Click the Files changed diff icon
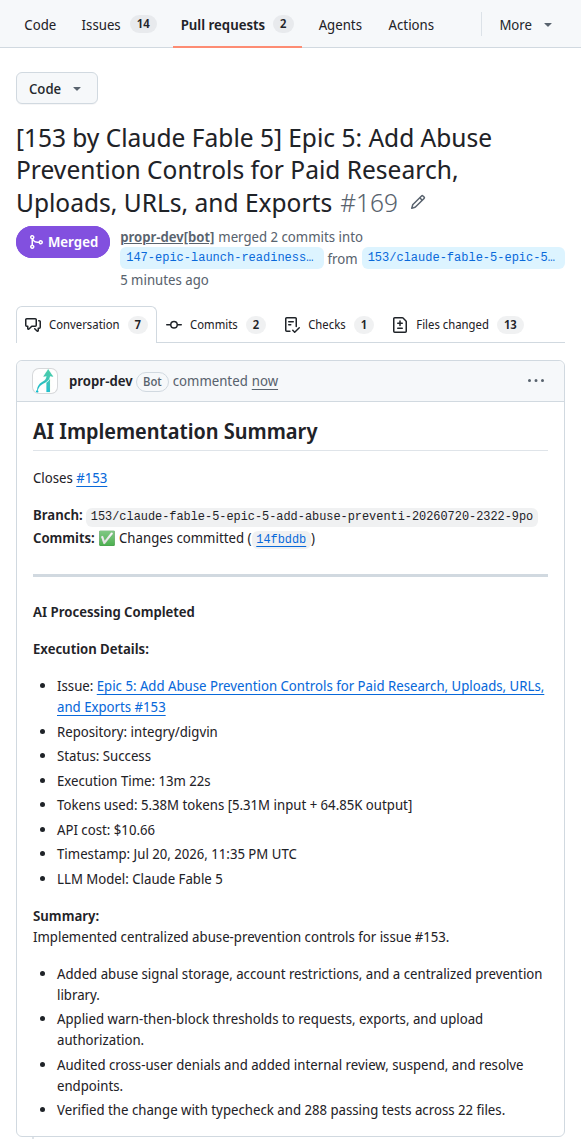 (399, 325)
